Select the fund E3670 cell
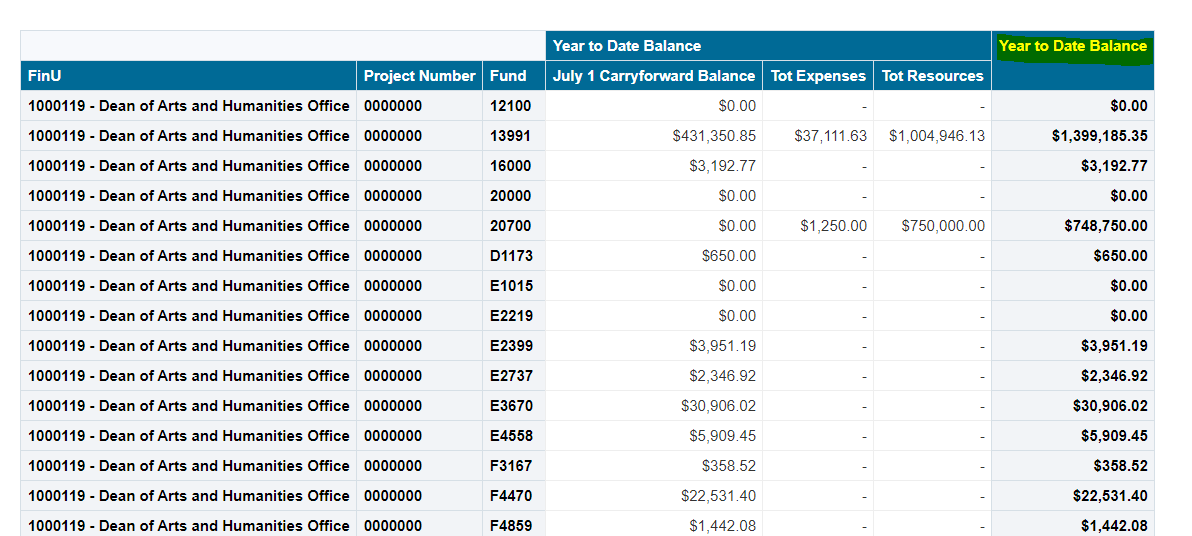Screen dimensions: 1192x536 point(511,406)
